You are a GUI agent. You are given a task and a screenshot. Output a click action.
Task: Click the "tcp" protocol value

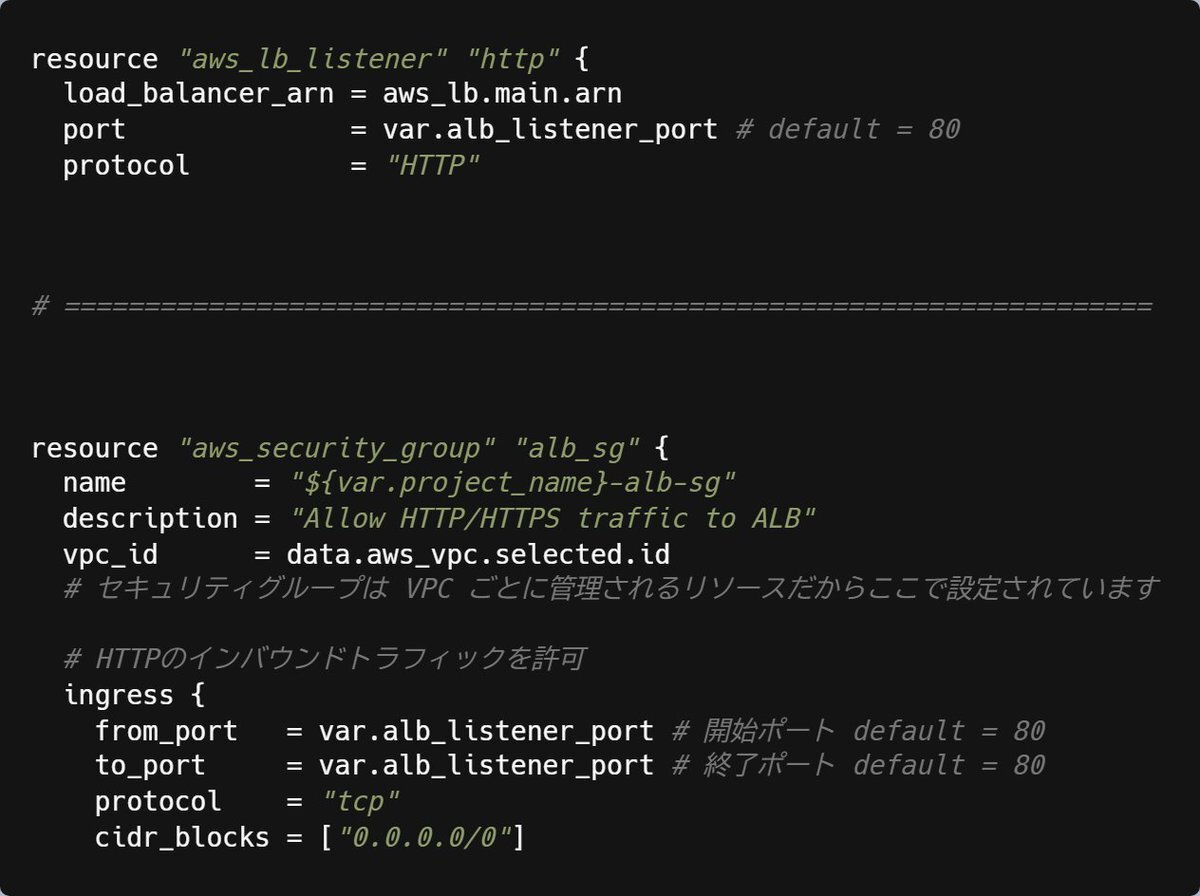pyautogui.click(x=361, y=802)
